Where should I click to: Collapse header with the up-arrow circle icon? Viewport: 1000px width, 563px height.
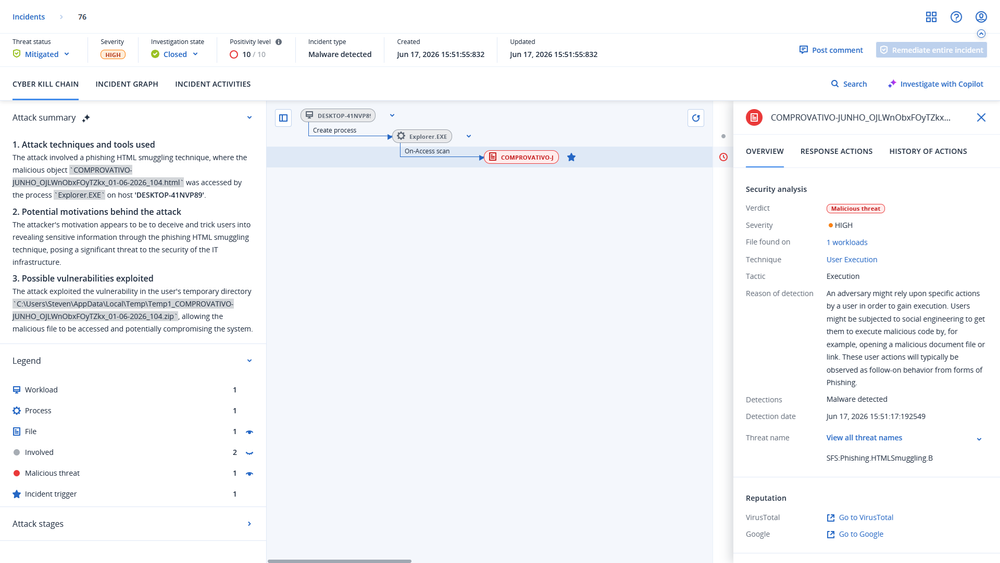point(981,34)
